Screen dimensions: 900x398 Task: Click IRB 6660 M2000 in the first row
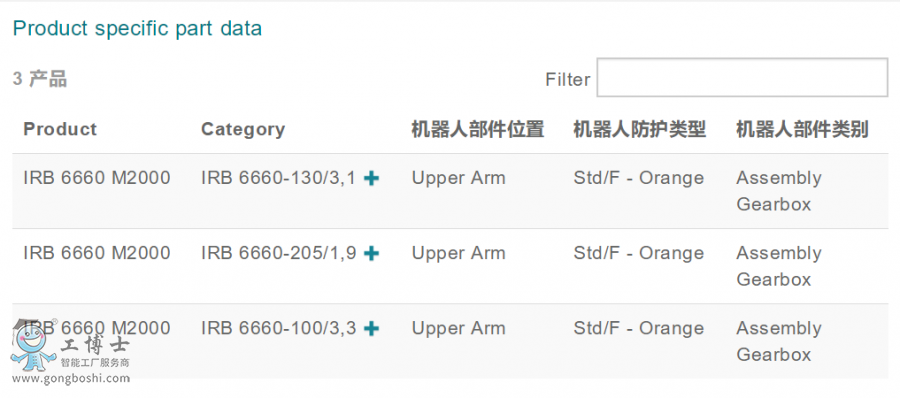[x=97, y=178]
